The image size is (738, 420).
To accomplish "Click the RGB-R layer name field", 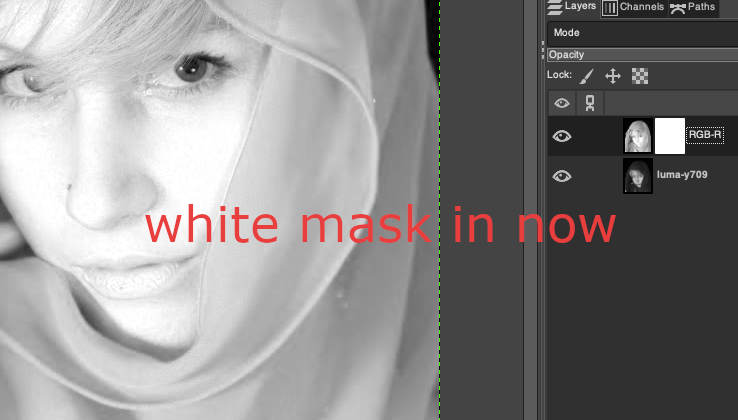I will 705,135.
